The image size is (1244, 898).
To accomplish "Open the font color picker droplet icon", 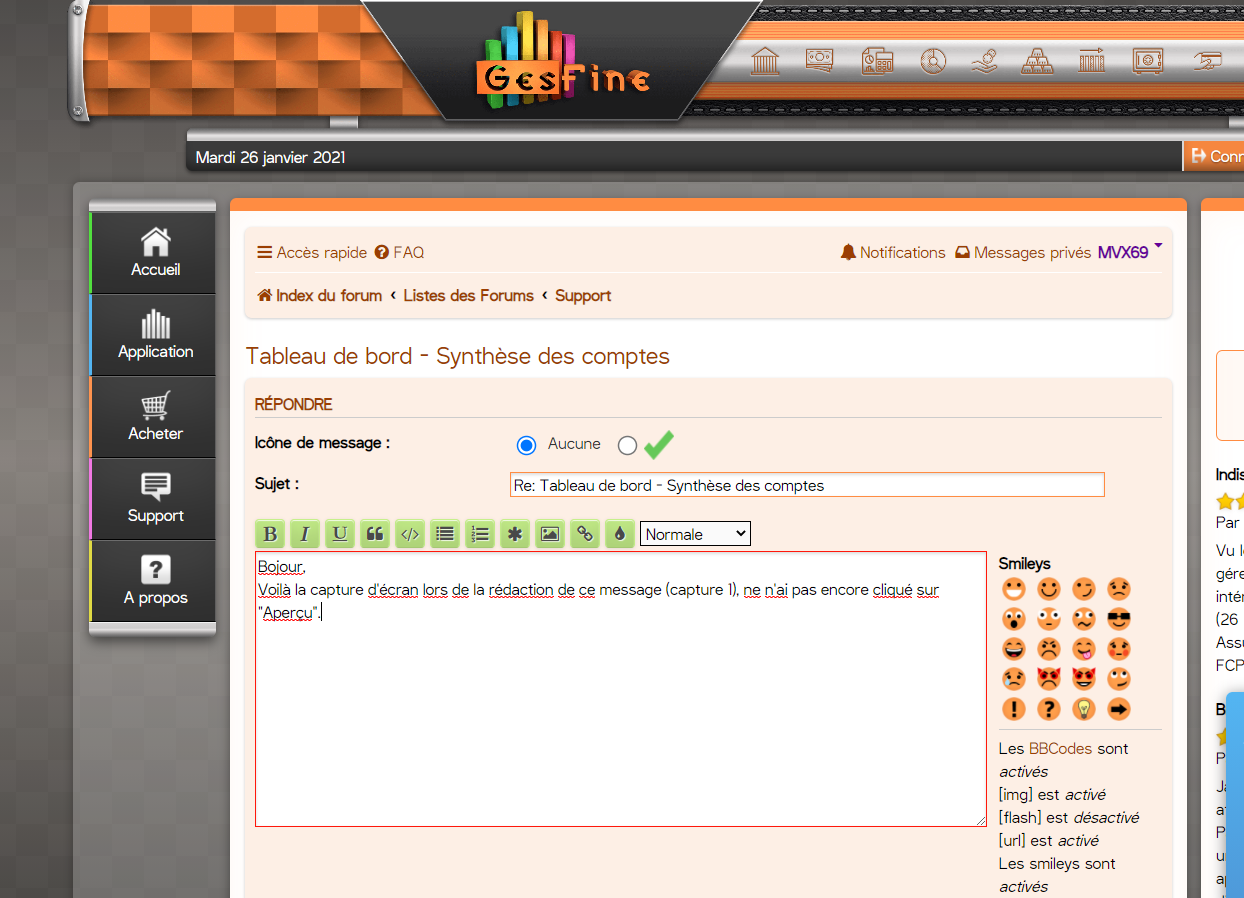I will tap(619, 534).
